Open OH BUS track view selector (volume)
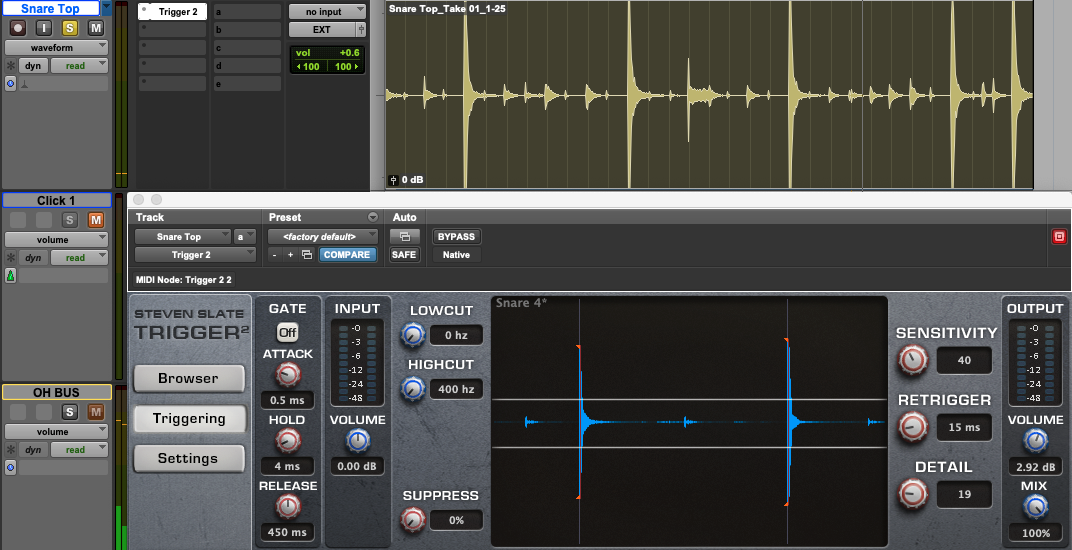 coord(56,432)
